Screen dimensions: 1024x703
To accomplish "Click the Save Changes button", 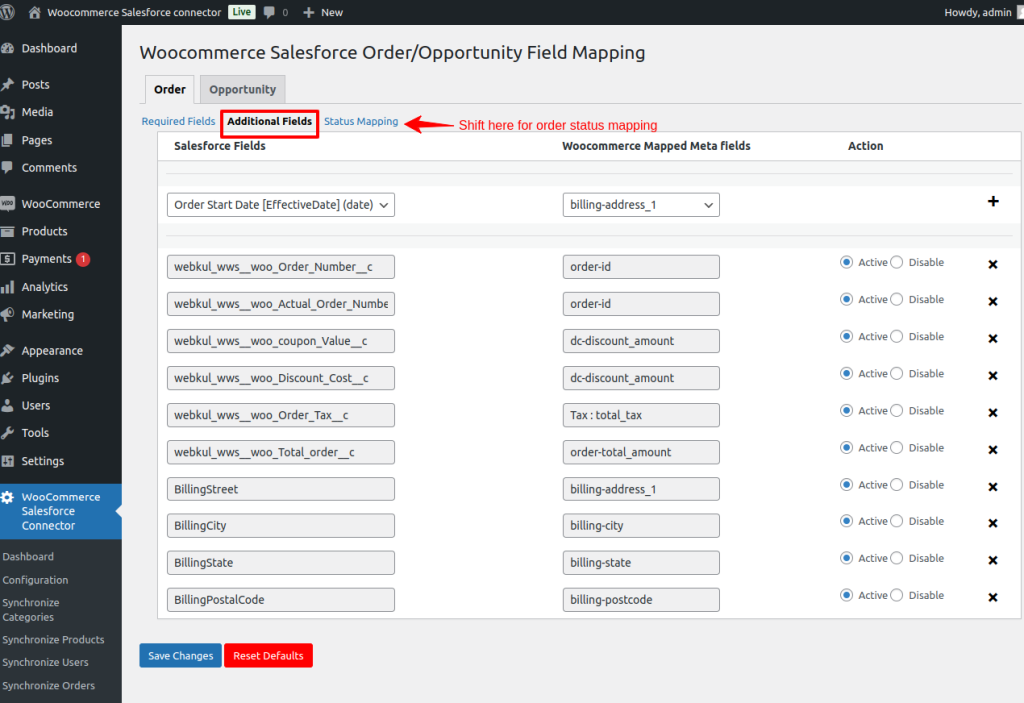I will (180, 656).
